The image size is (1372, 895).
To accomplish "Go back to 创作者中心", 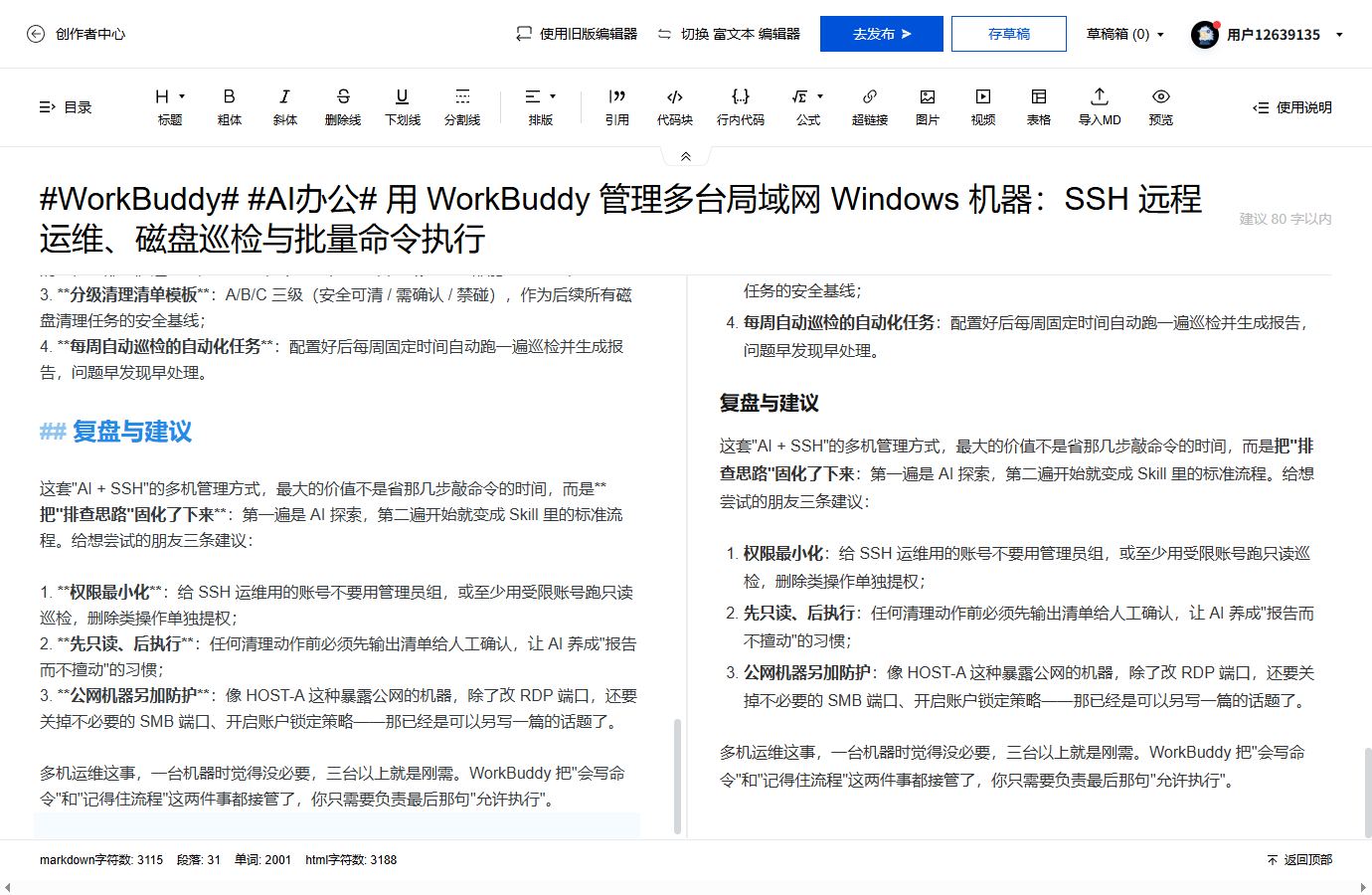I will (x=76, y=34).
